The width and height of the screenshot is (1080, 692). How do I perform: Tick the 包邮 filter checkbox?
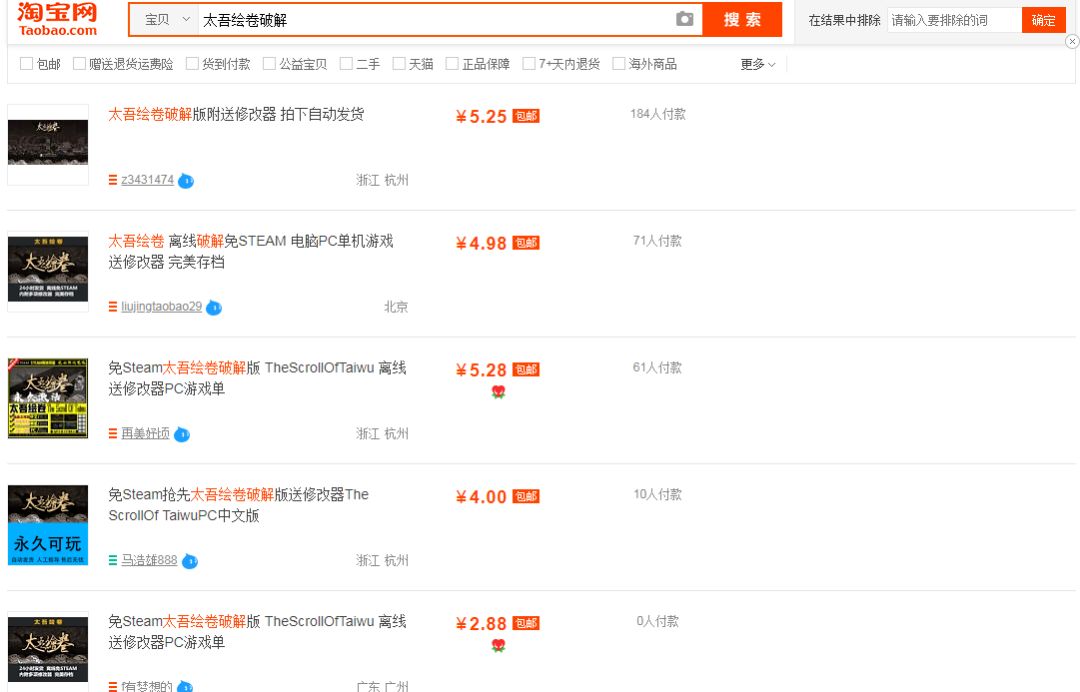pyautogui.click(x=27, y=63)
